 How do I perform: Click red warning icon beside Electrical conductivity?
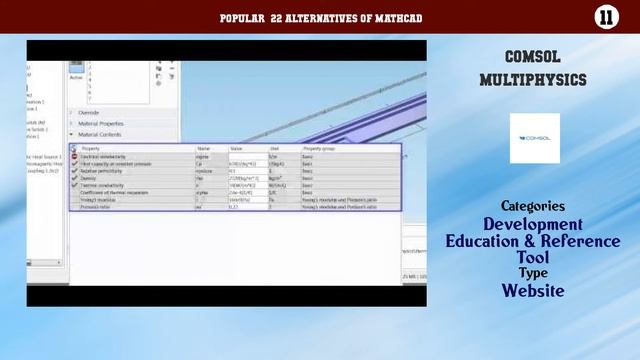click(74, 157)
